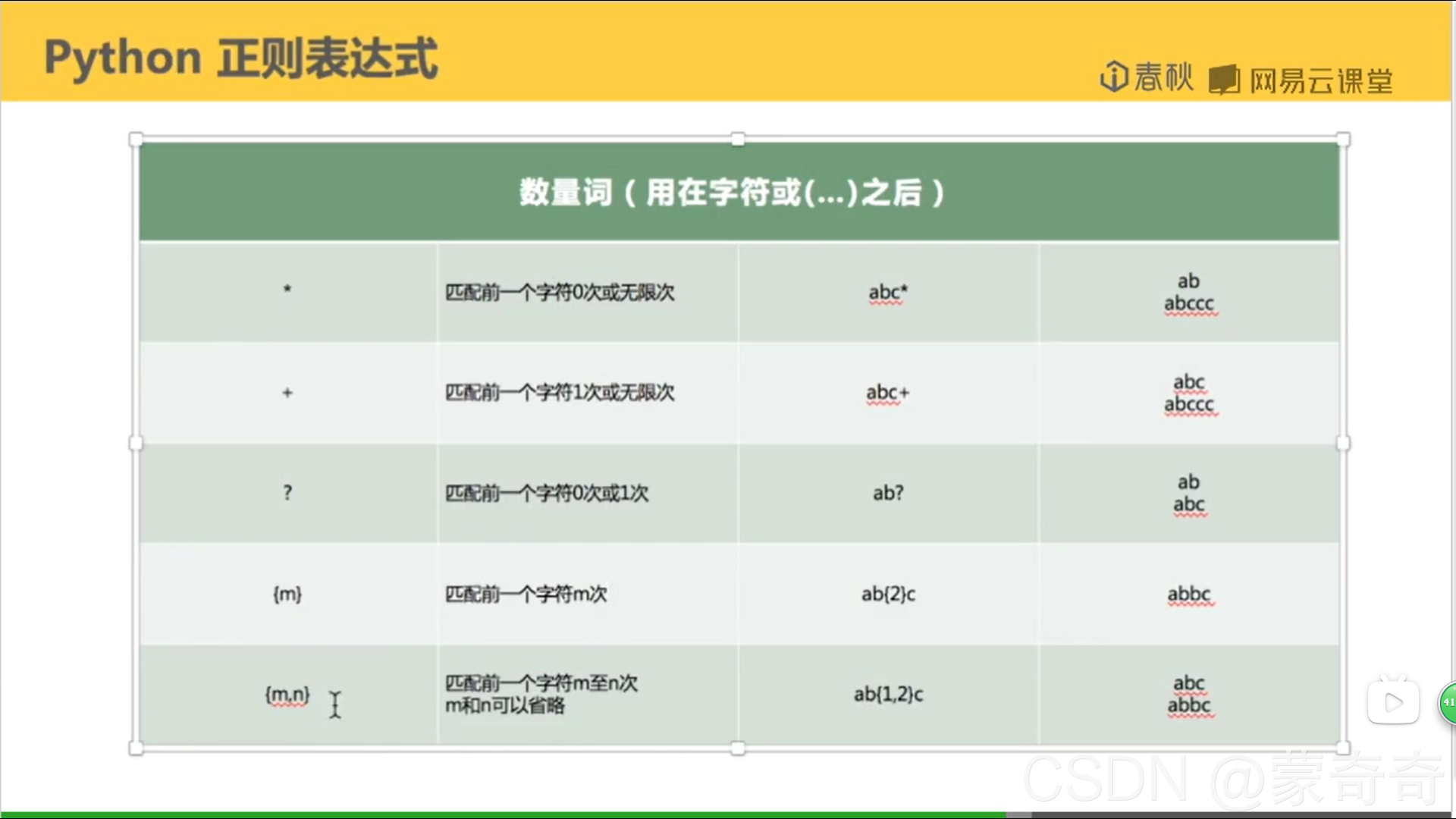The width and height of the screenshot is (1456, 819).
Task: Click the table's bottom-right selection handle
Action: point(1343,748)
